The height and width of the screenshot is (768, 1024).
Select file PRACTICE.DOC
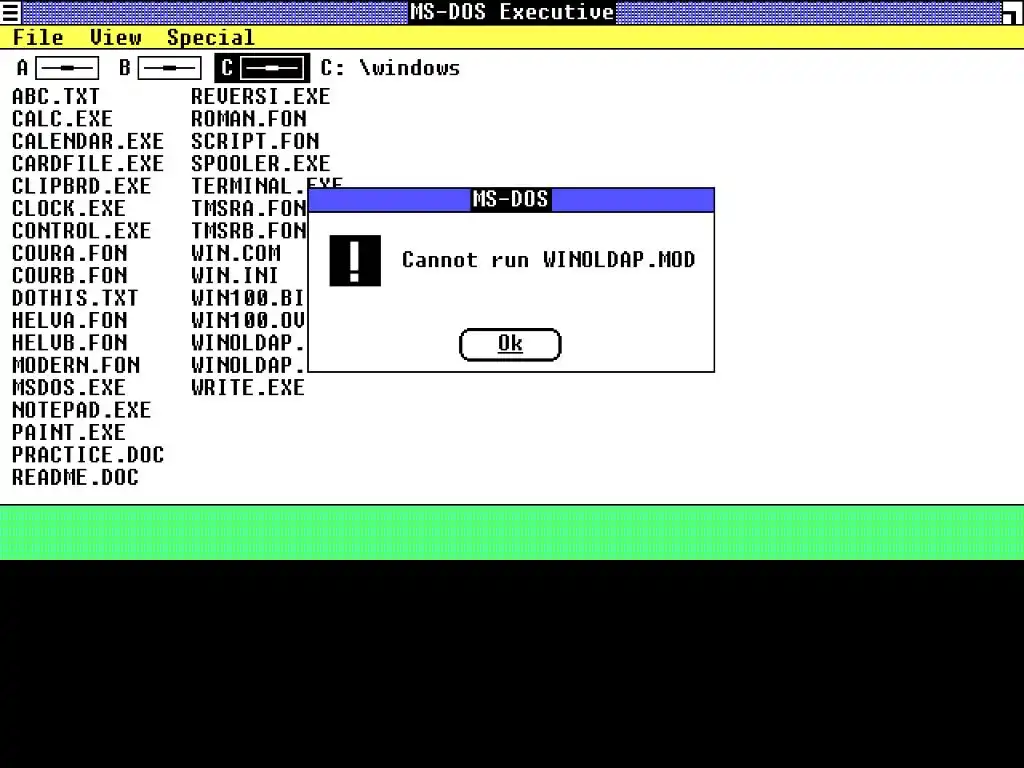(x=88, y=455)
